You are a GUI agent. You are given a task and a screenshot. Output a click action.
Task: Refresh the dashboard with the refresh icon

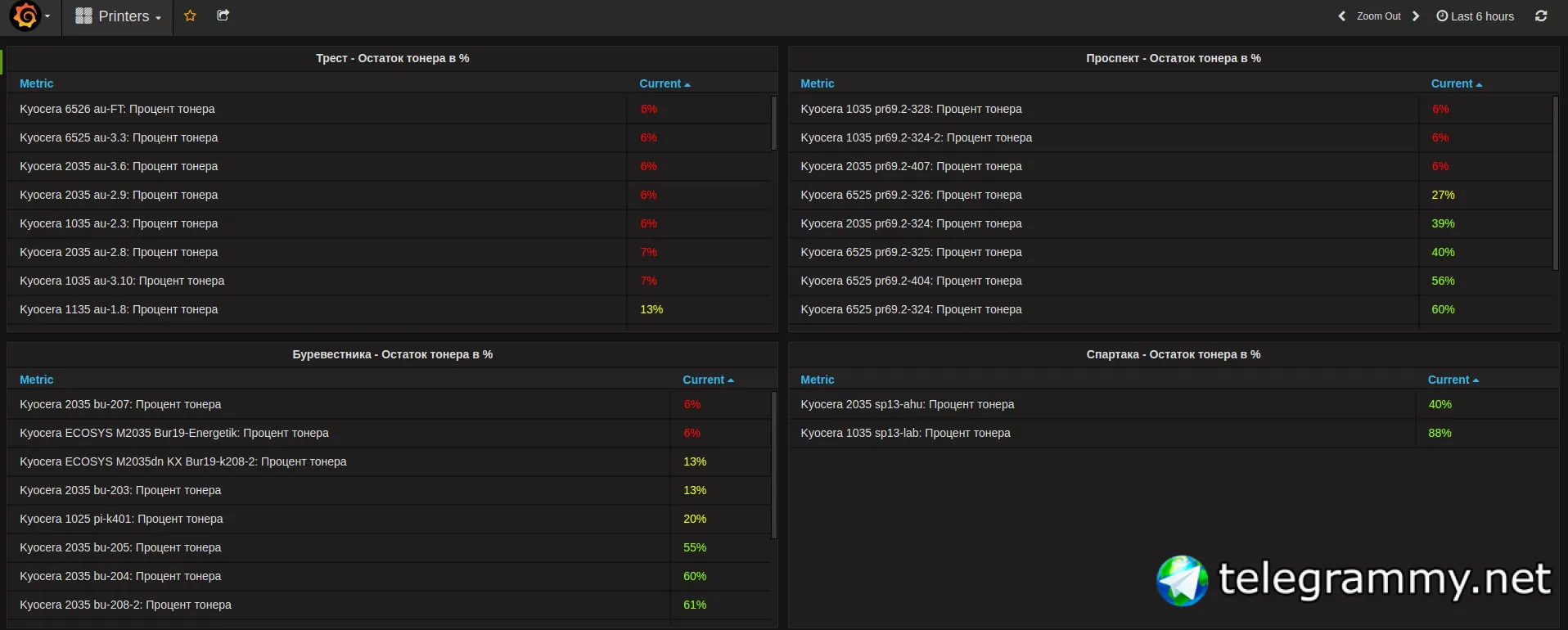click(x=1541, y=16)
